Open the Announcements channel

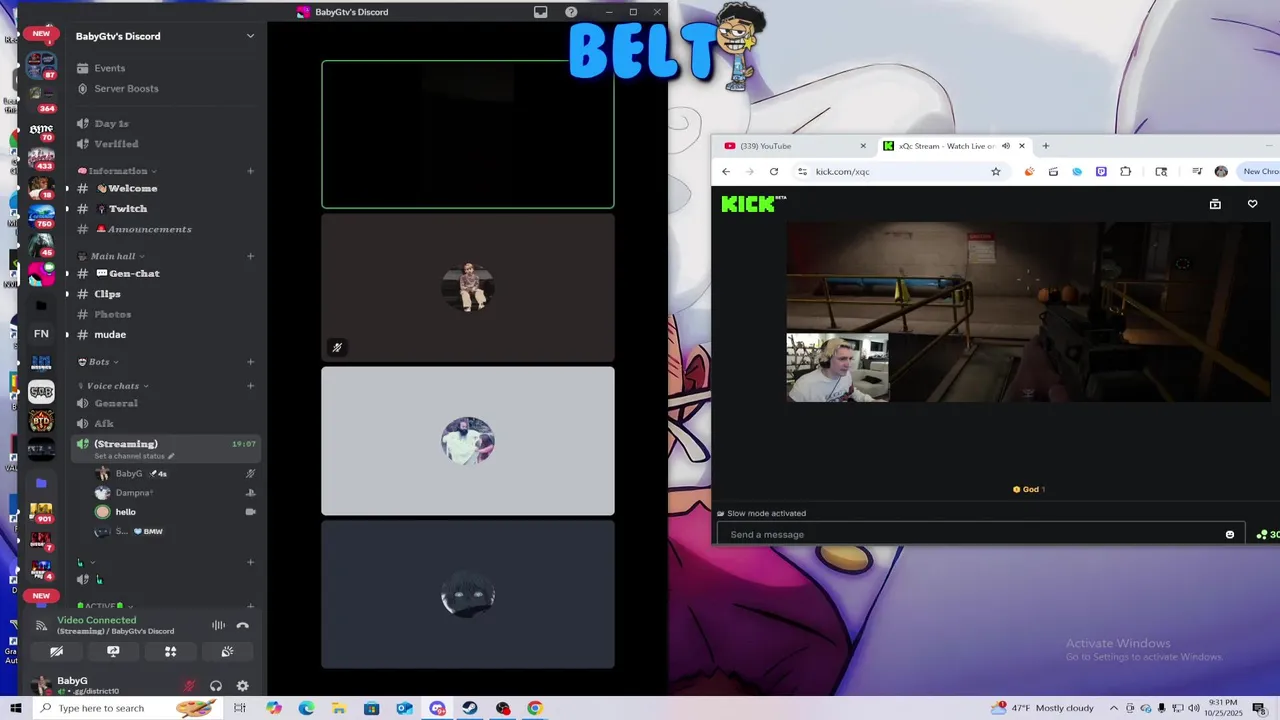click(x=149, y=229)
